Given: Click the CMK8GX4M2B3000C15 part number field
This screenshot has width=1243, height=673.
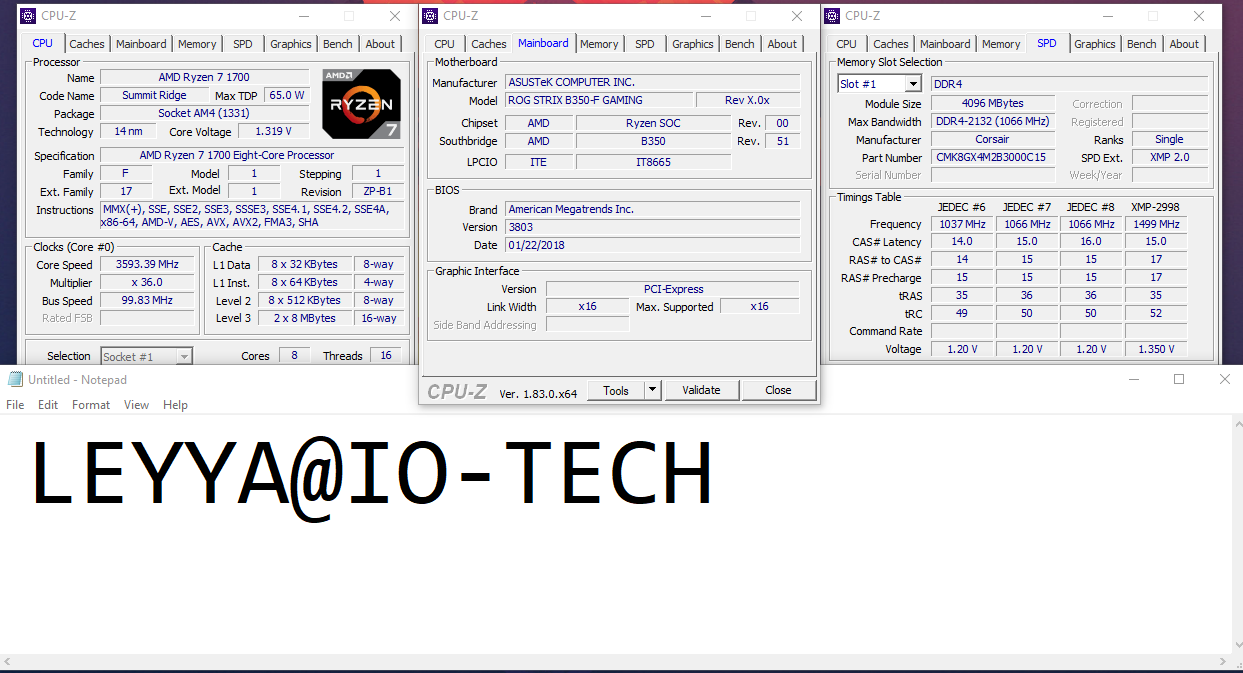Looking at the screenshot, I should pyautogui.click(x=992, y=158).
